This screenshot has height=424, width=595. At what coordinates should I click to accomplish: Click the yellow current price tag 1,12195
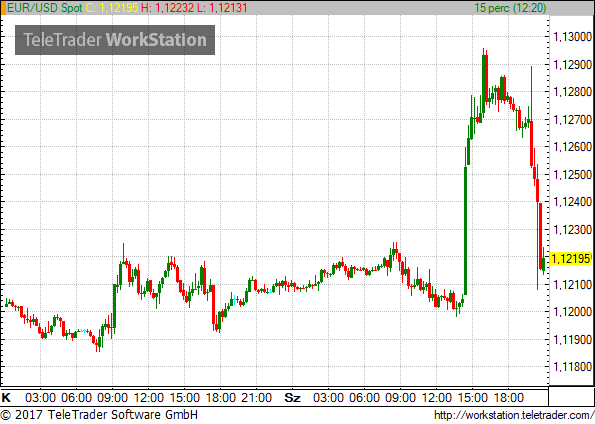pos(571,259)
